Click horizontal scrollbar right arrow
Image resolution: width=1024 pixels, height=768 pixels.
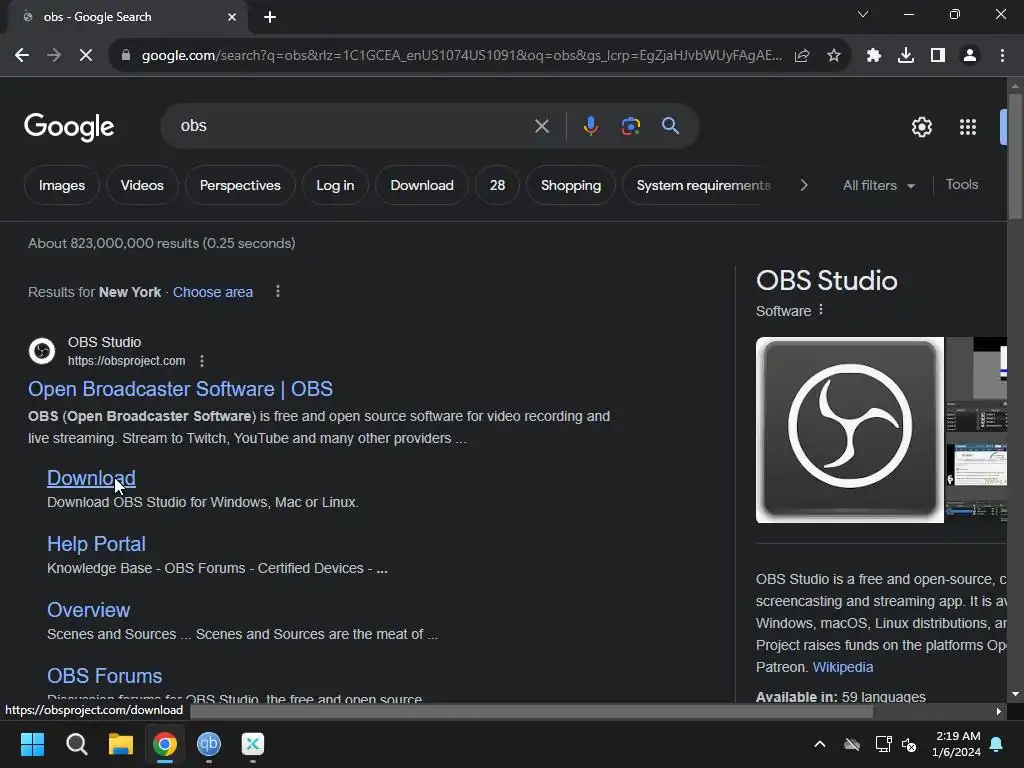[x=999, y=711]
